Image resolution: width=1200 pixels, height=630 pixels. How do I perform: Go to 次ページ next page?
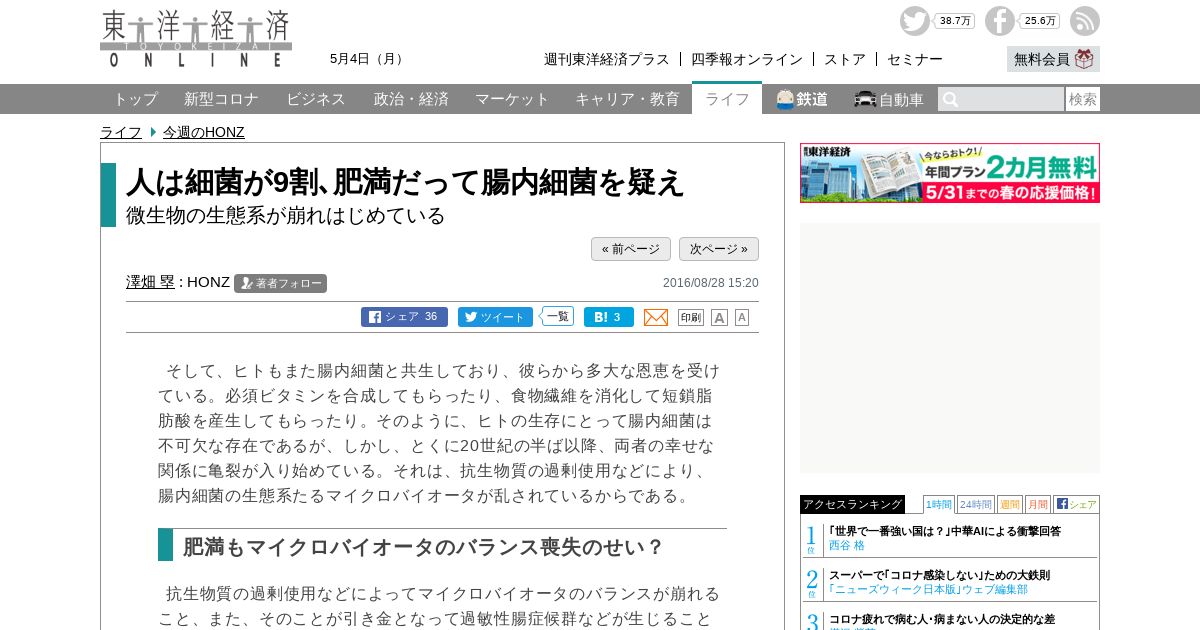point(719,249)
